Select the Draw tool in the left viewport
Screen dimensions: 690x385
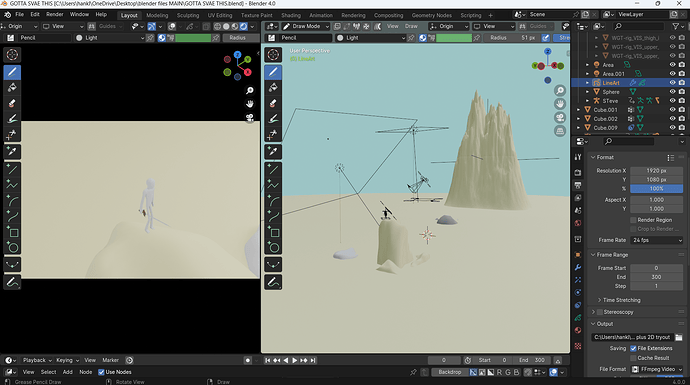(12, 72)
